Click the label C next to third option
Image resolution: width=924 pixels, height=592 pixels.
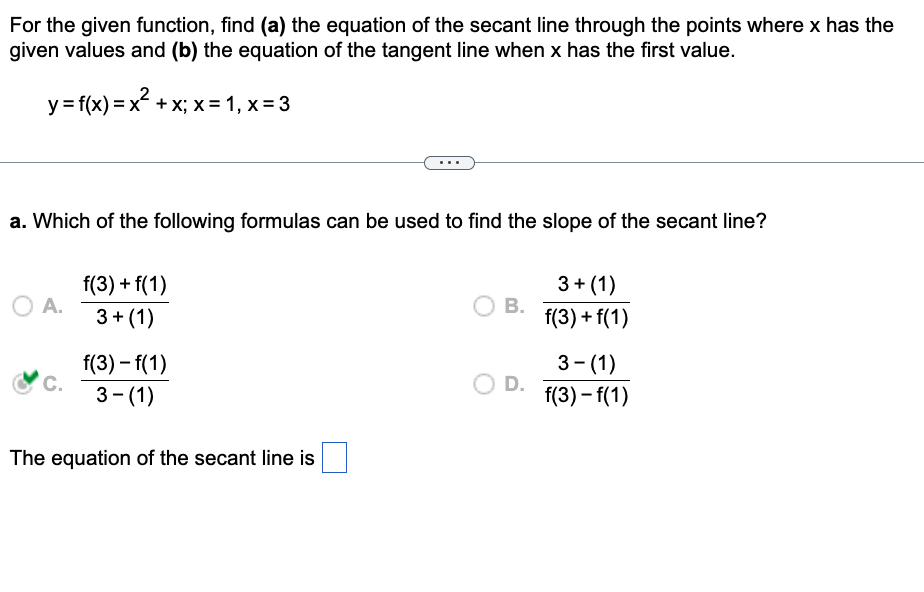coord(52,383)
